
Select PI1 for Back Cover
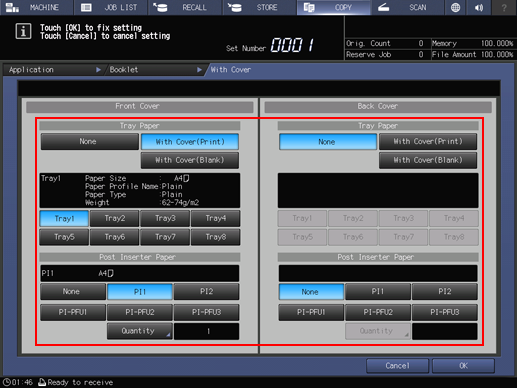(378, 292)
